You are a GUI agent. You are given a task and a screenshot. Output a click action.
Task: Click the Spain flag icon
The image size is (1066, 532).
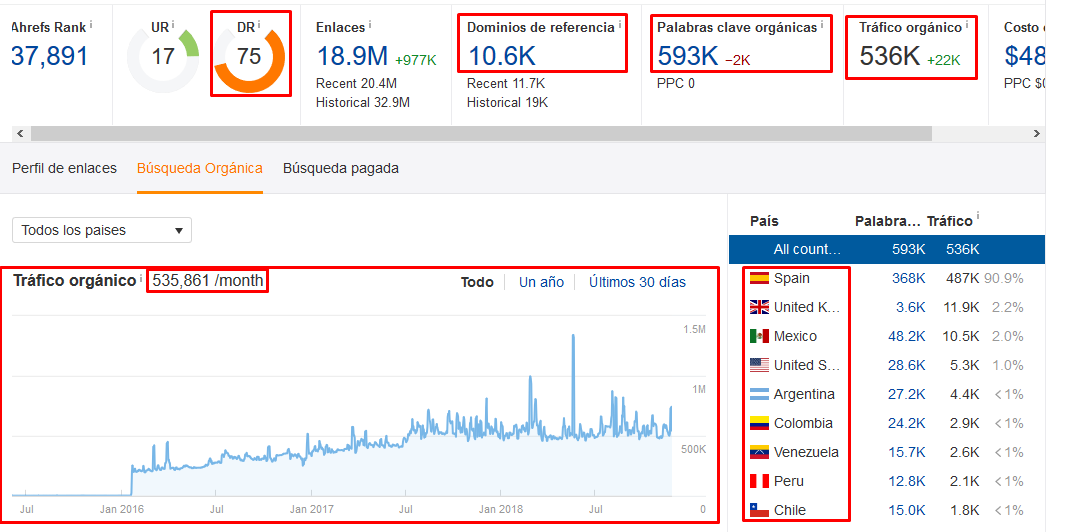coord(759,278)
